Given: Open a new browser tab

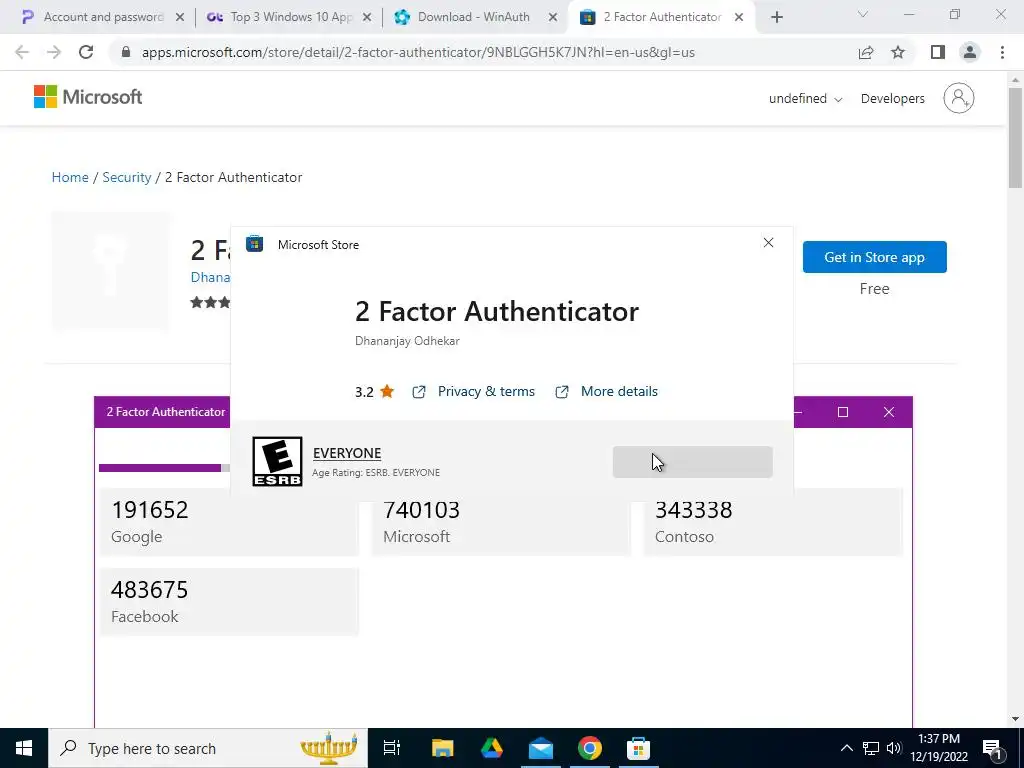Looking at the screenshot, I should [x=776, y=18].
